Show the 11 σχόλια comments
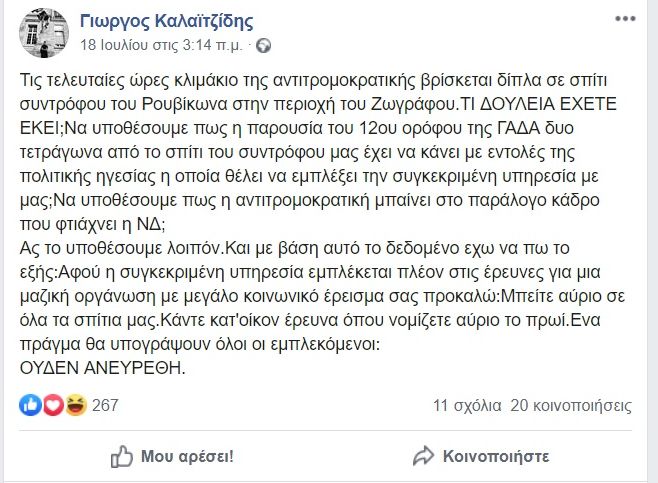 [x=467, y=405]
